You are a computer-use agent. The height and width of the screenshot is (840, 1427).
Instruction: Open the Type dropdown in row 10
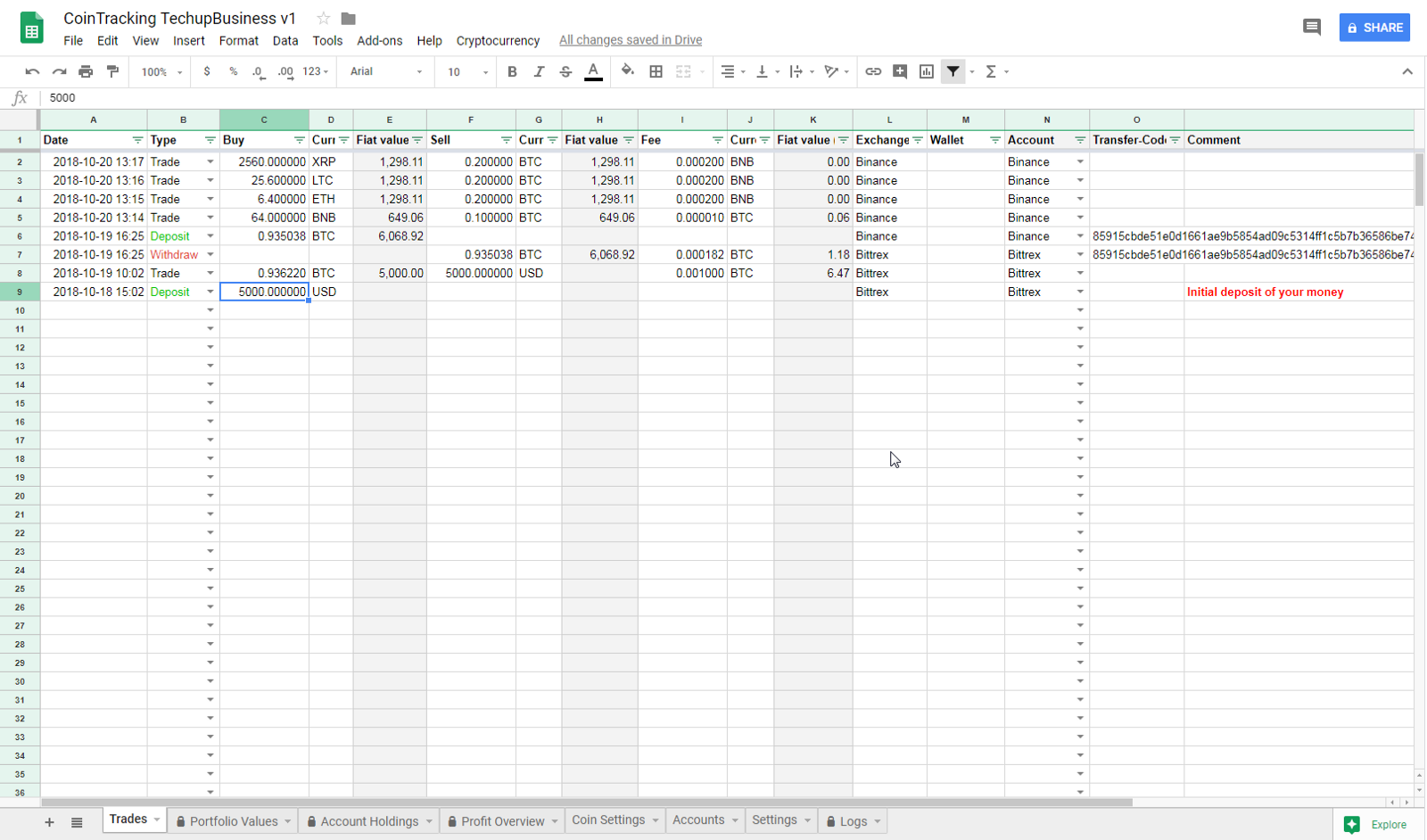210,309
